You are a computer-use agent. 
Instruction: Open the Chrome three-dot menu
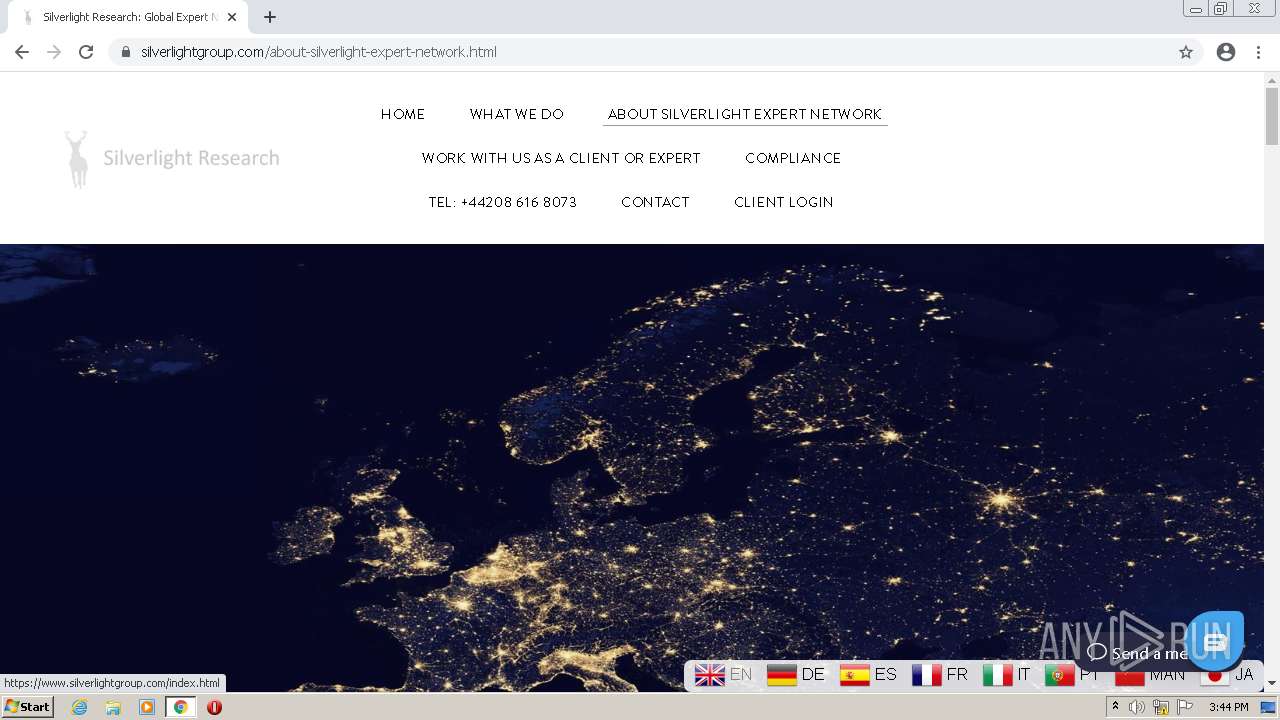click(x=1258, y=52)
